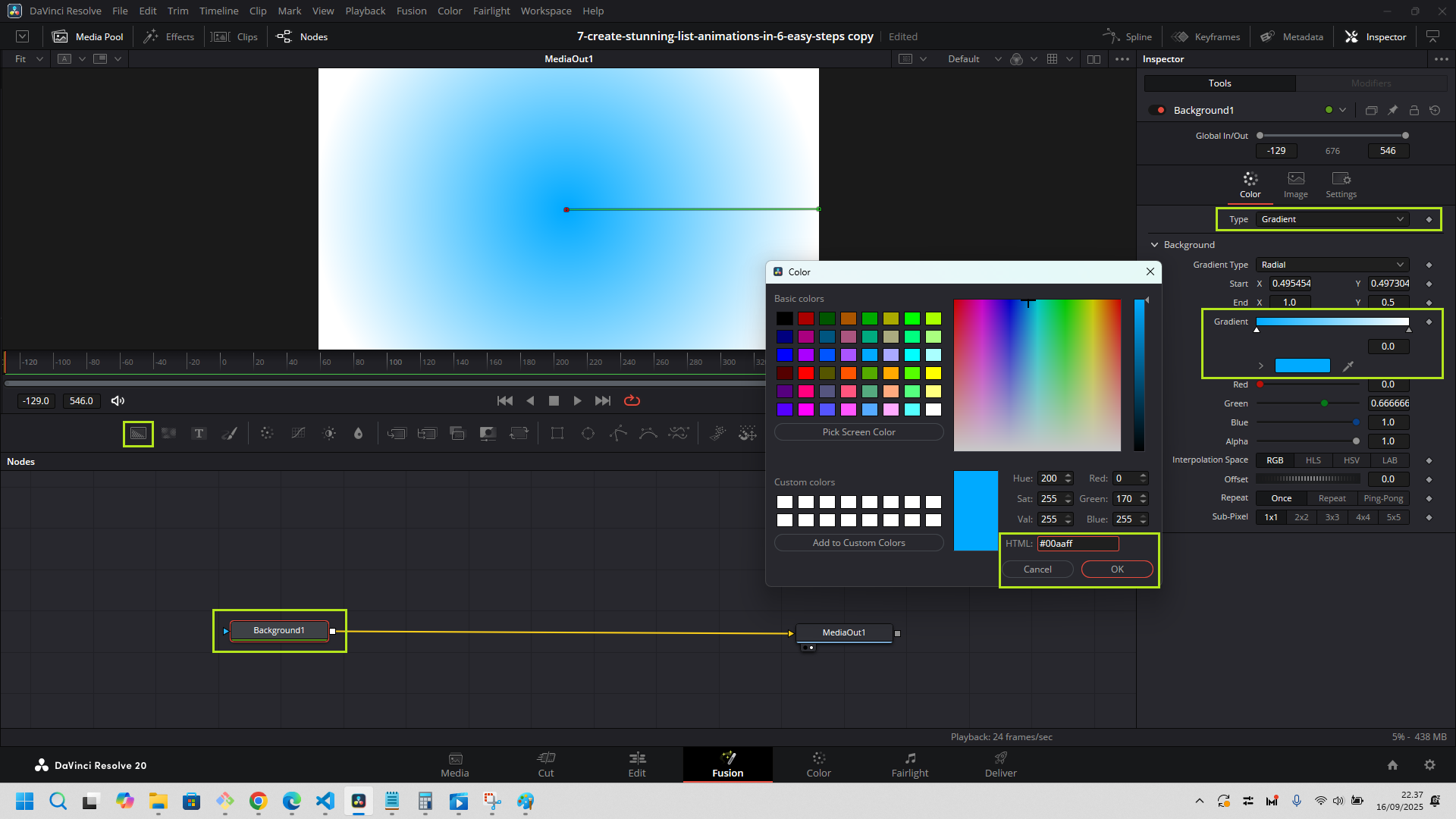
Task: Click OK in the Color dialog
Action: 1116,570
